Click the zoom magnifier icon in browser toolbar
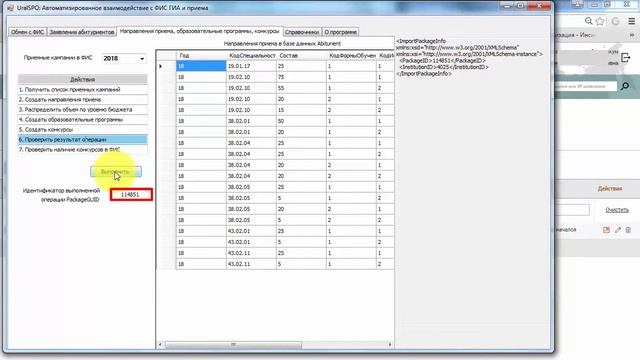This screenshot has height=360, width=640. click(x=588, y=21)
